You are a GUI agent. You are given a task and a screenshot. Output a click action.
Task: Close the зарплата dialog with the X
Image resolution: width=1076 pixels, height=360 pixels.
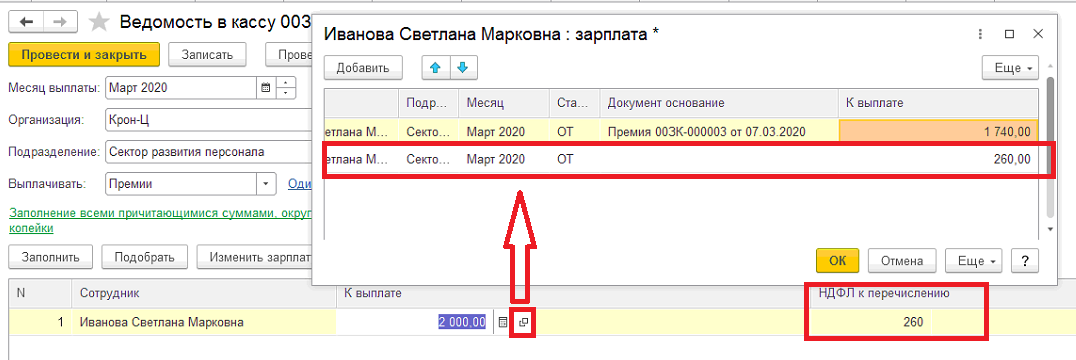click(1038, 34)
